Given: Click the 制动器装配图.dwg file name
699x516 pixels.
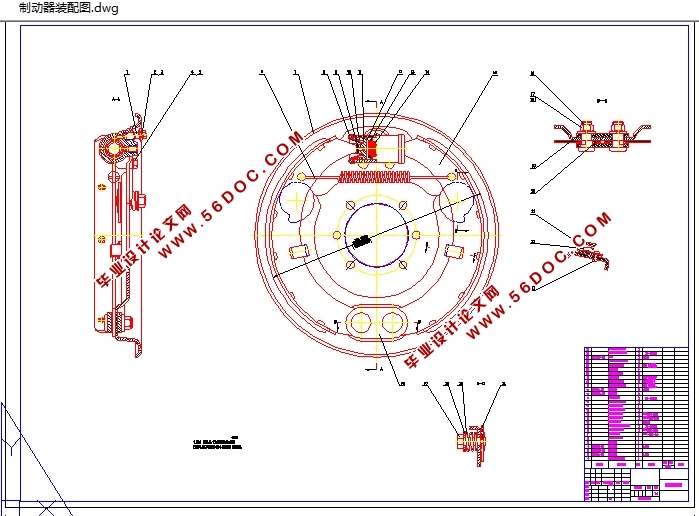Looking at the screenshot, I should pyautogui.click(x=69, y=8).
